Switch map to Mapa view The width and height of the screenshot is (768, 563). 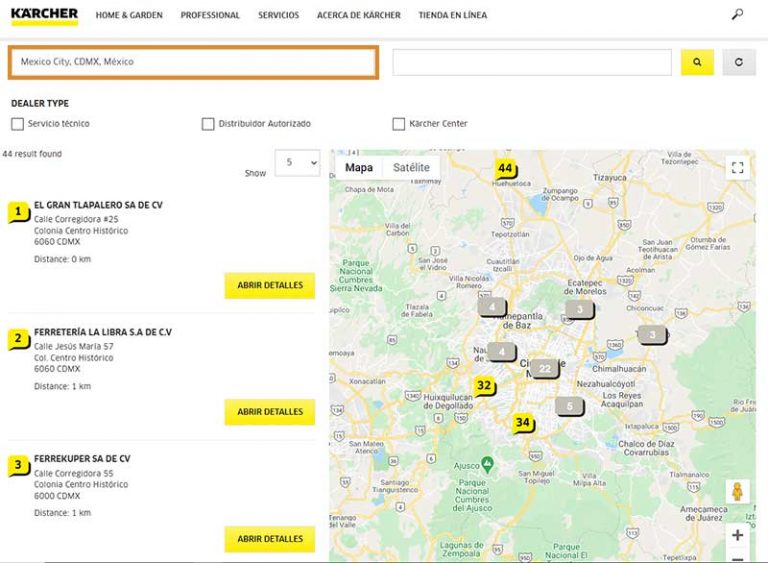[359, 168]
